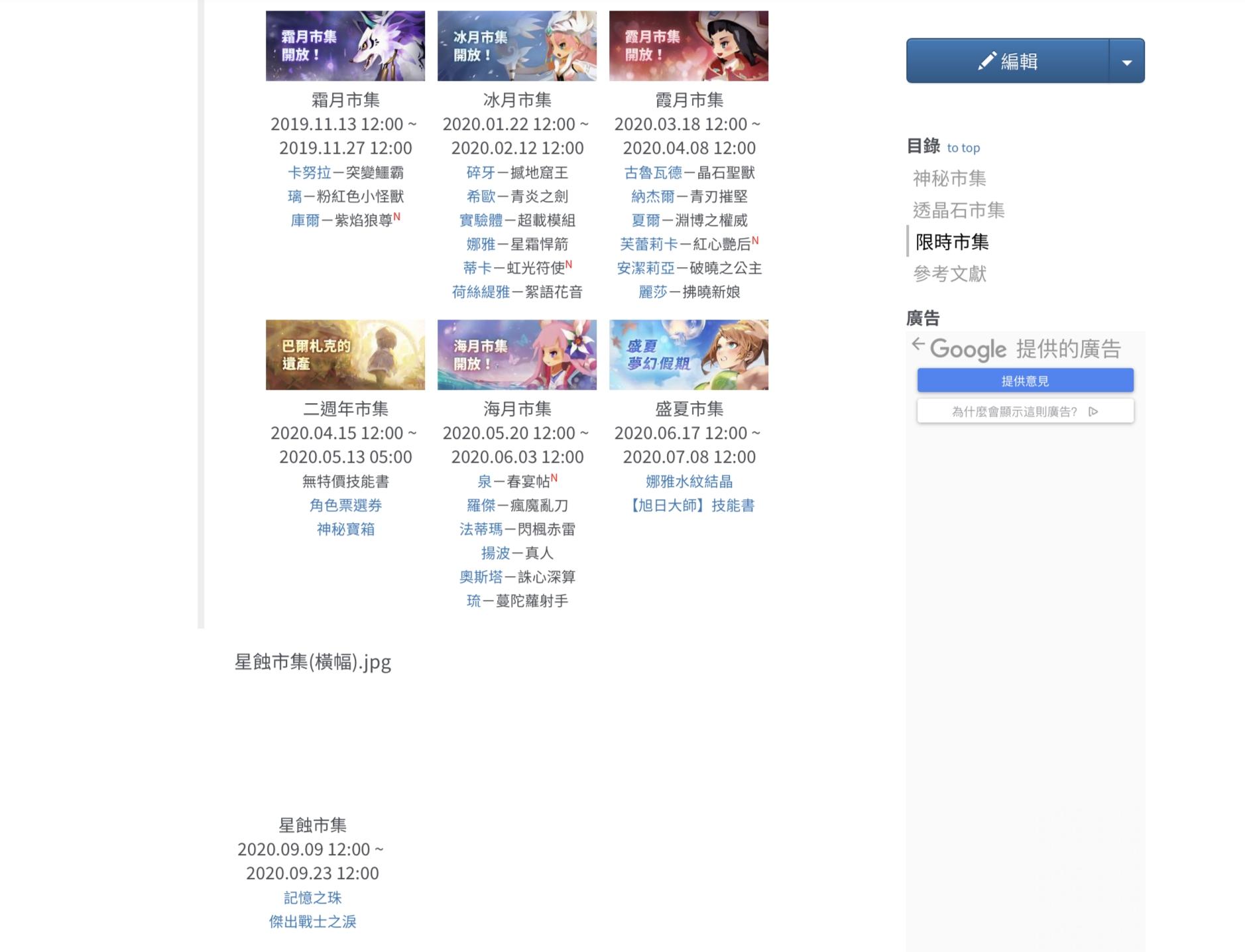Open the 冰月市集 banner image

pyautogui.click(x=517, y=46)
